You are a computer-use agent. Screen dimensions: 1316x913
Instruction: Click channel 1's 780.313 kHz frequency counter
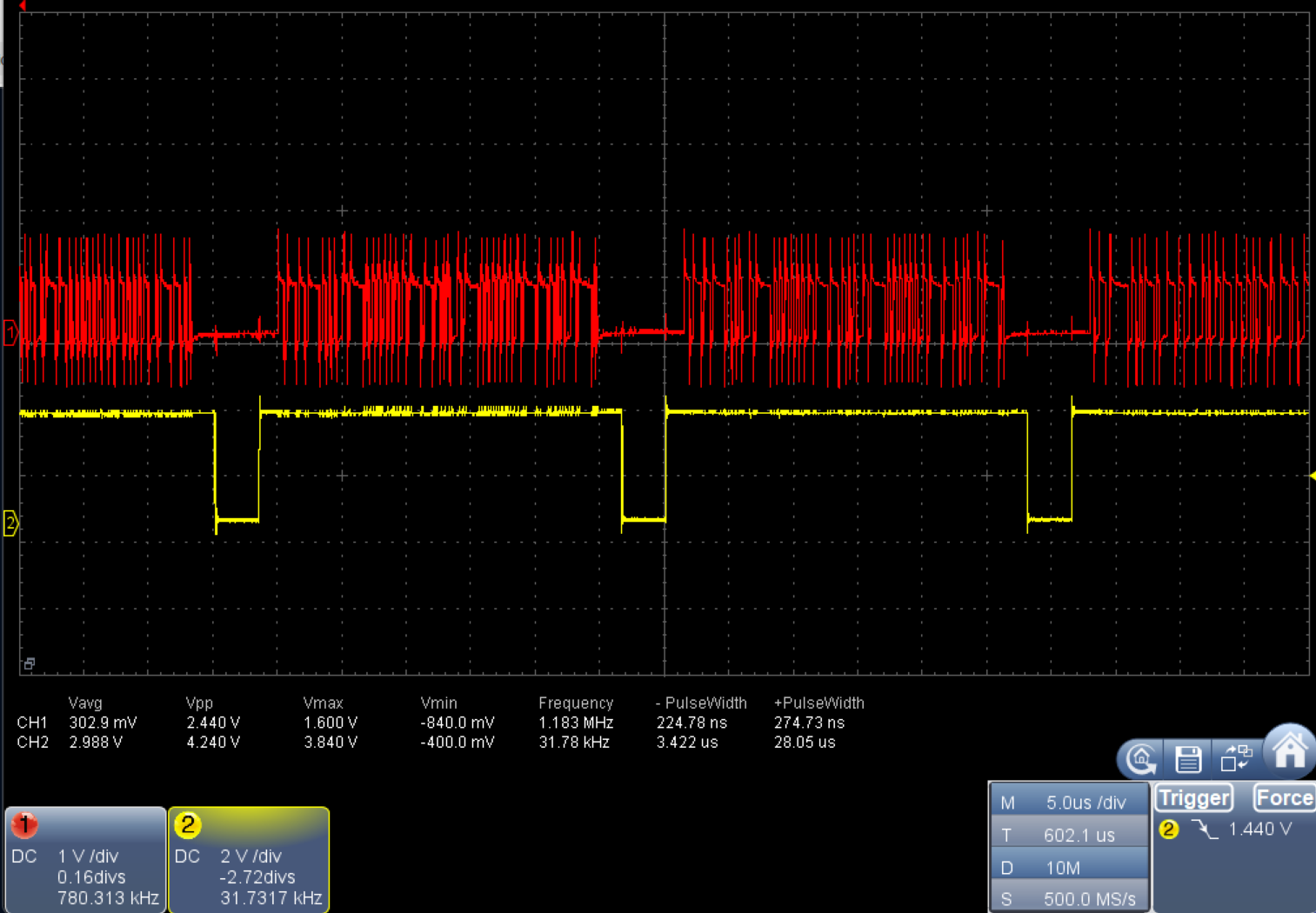tap(108, 897)
